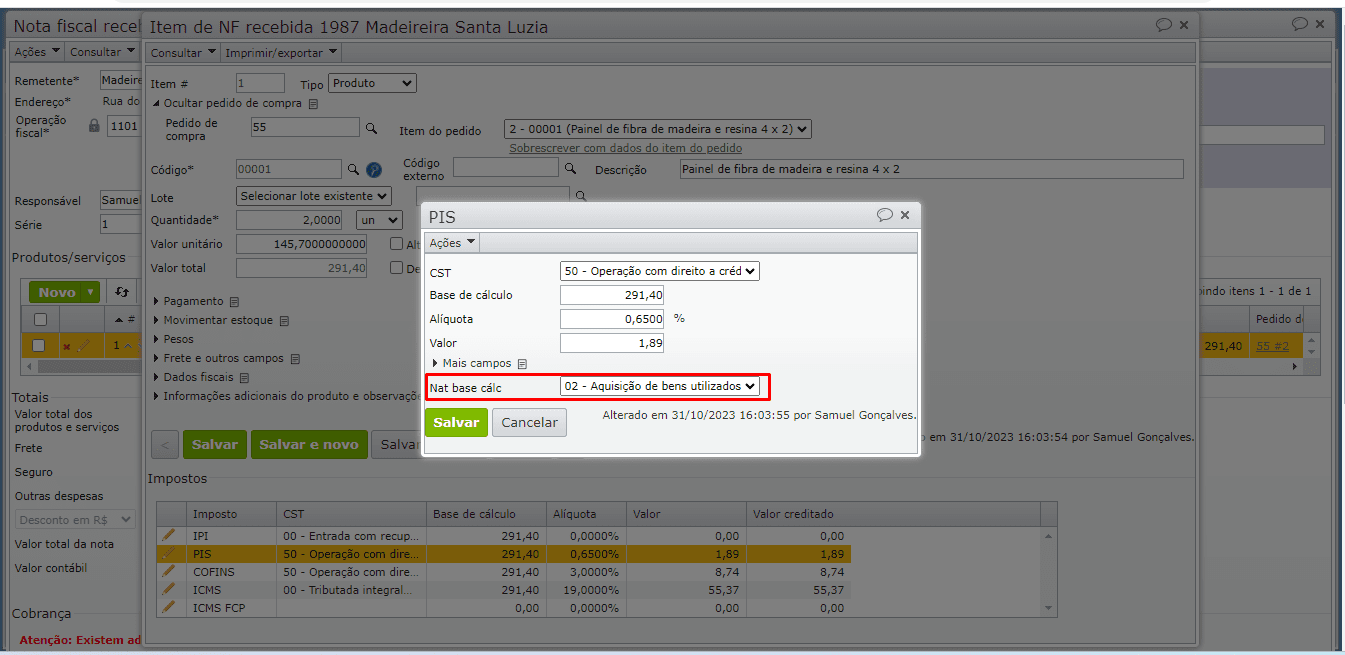This screenshot has width=1345, height=655.
Task: Open comments icon in Item de NF title
Action: (1163, 25)
